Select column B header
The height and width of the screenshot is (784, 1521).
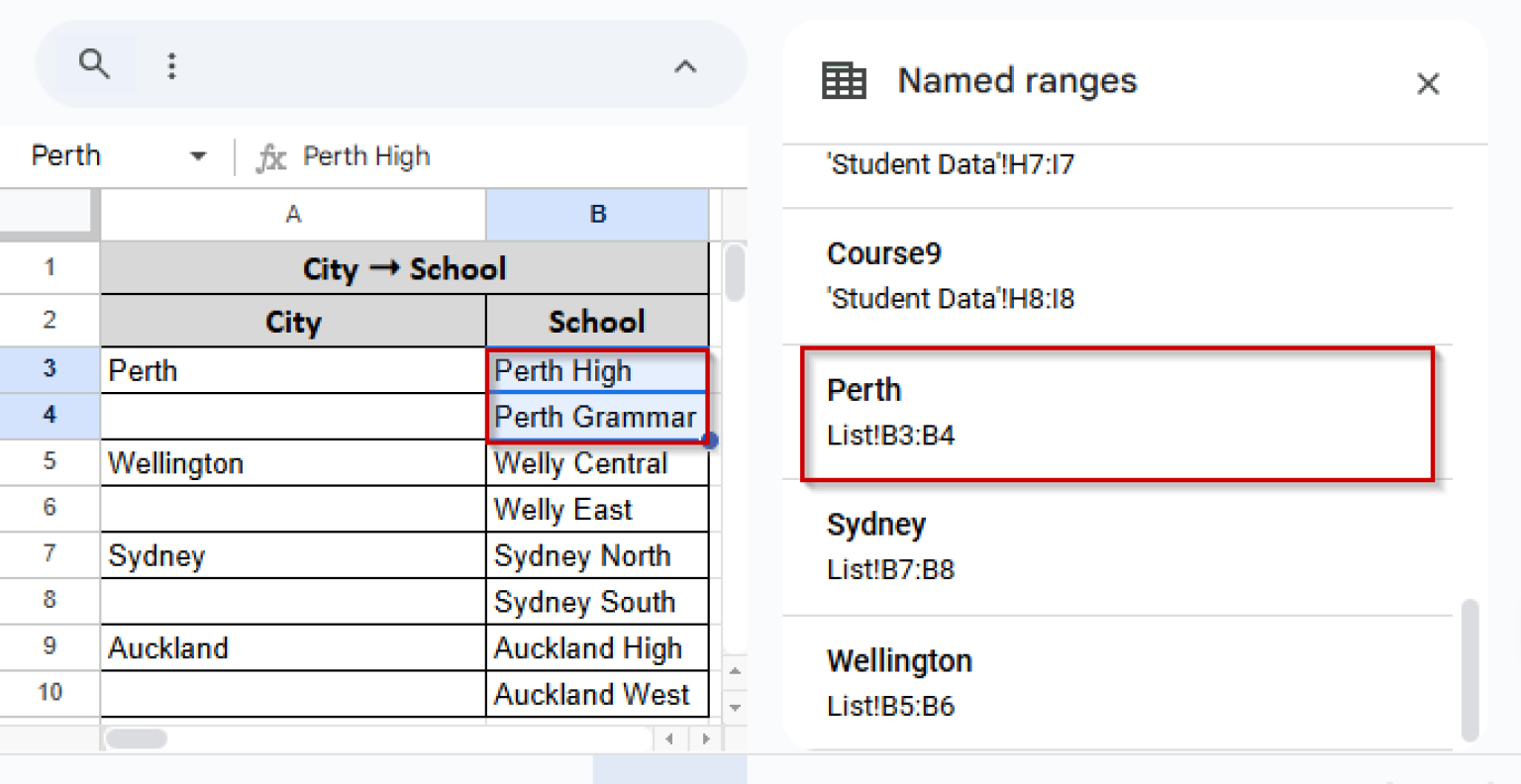[596, 215]
